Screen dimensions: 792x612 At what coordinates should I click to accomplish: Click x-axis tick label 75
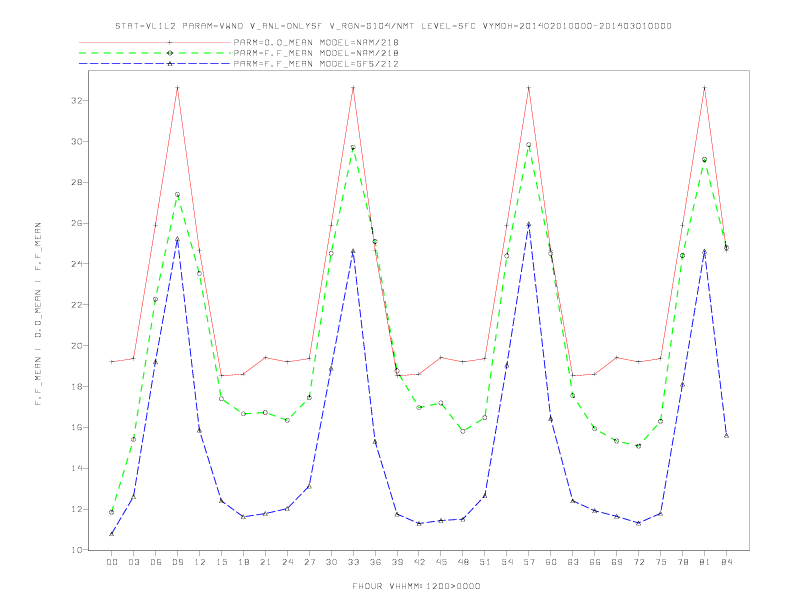661,562
